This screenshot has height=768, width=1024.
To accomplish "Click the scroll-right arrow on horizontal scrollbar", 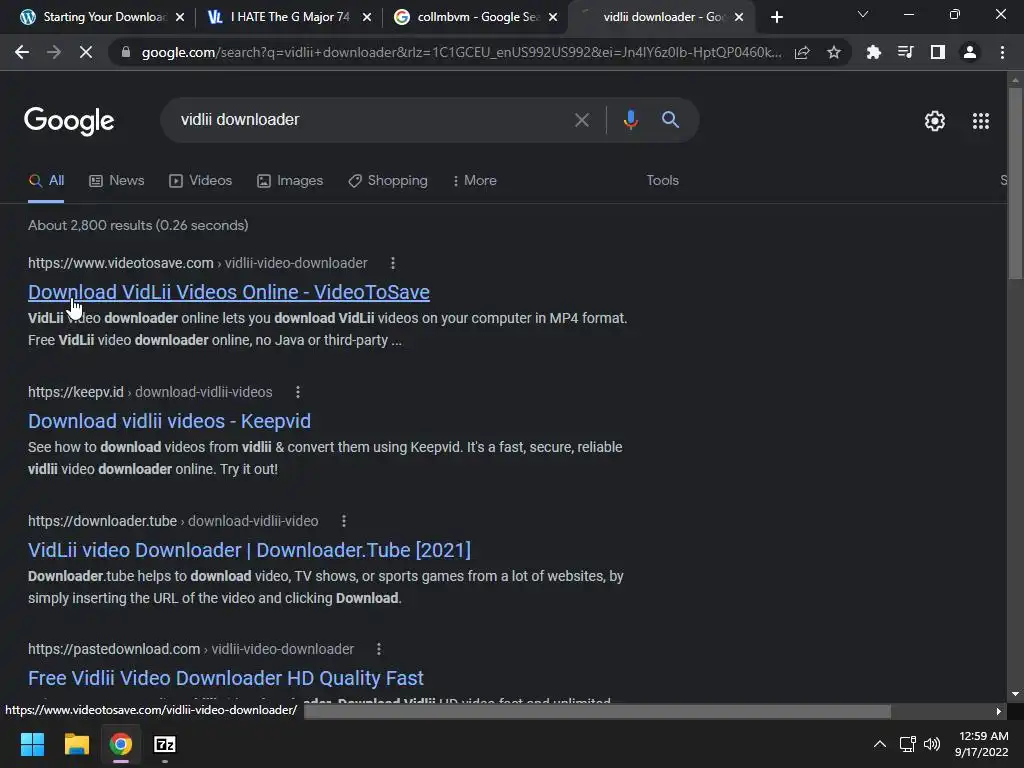I will click(x=999, y=711).
